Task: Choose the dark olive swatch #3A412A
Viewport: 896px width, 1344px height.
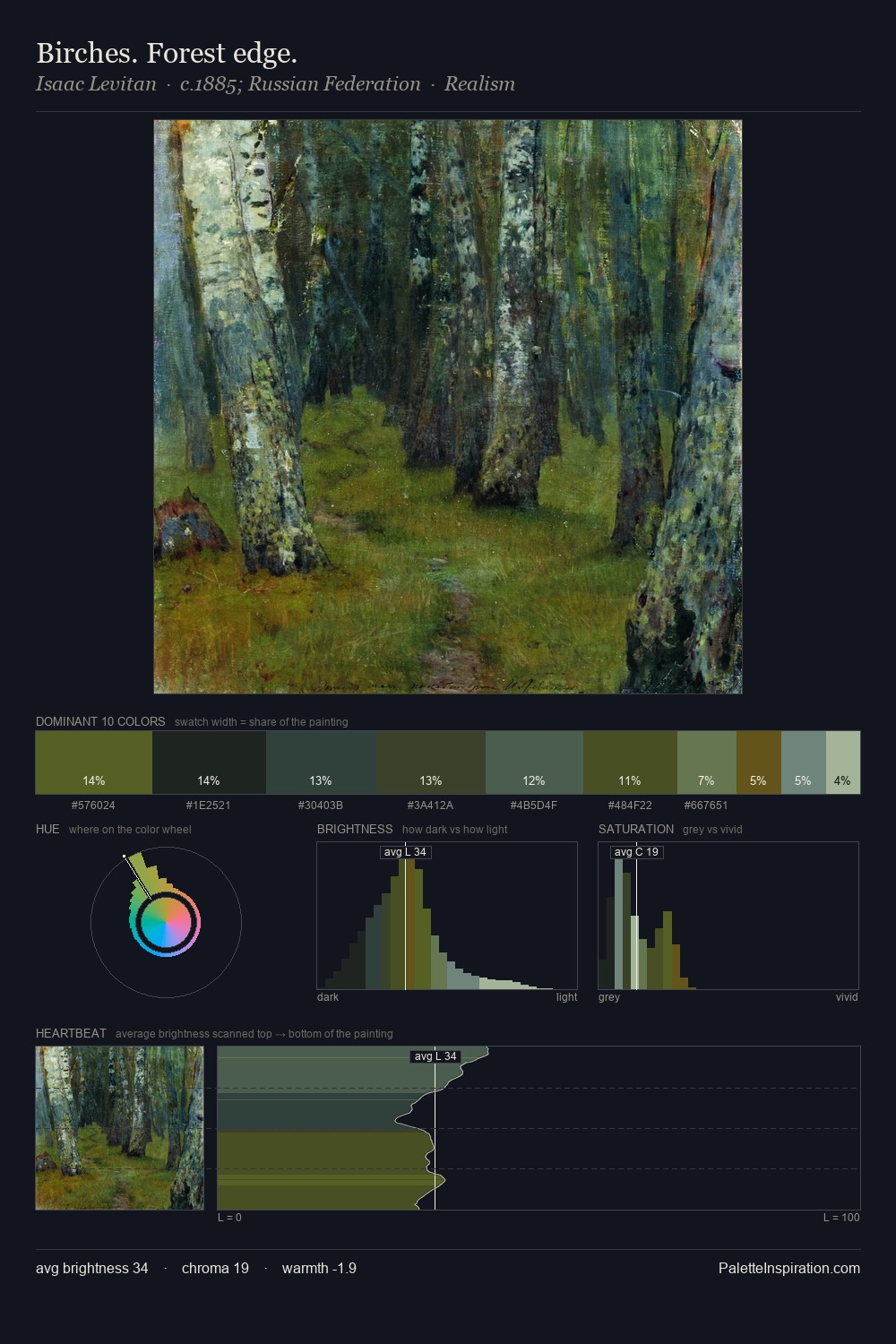Action: (x=431, y=762)
